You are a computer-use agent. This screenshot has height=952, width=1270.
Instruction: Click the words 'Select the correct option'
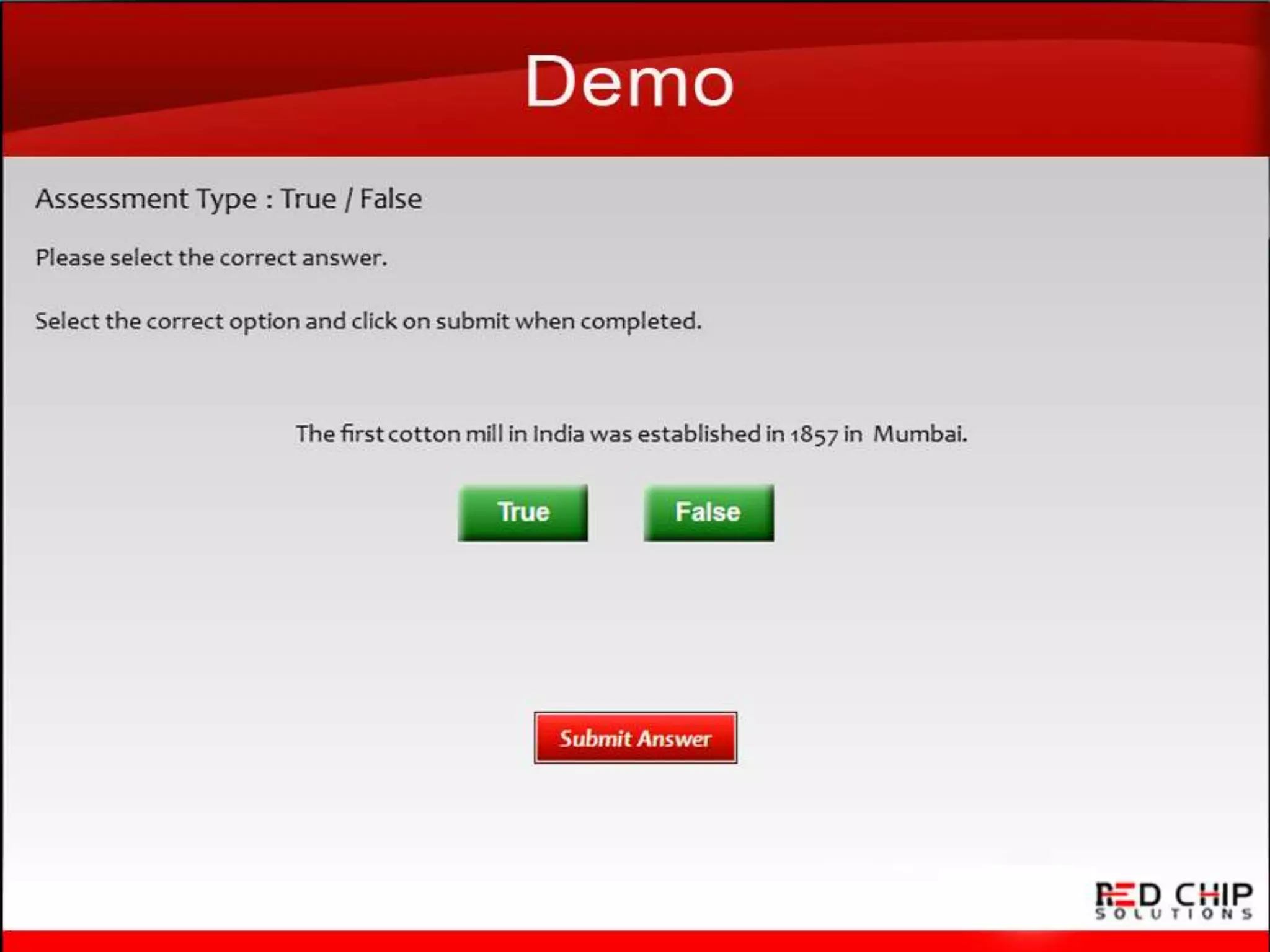click(167, 321)
